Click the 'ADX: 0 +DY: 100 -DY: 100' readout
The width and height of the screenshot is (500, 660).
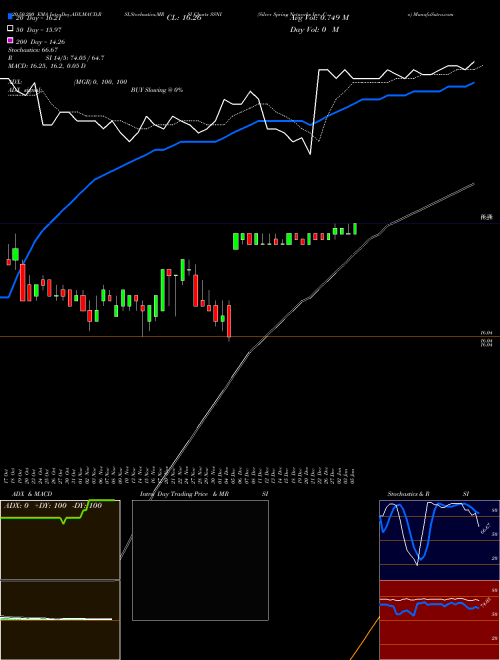click(53, 506)
